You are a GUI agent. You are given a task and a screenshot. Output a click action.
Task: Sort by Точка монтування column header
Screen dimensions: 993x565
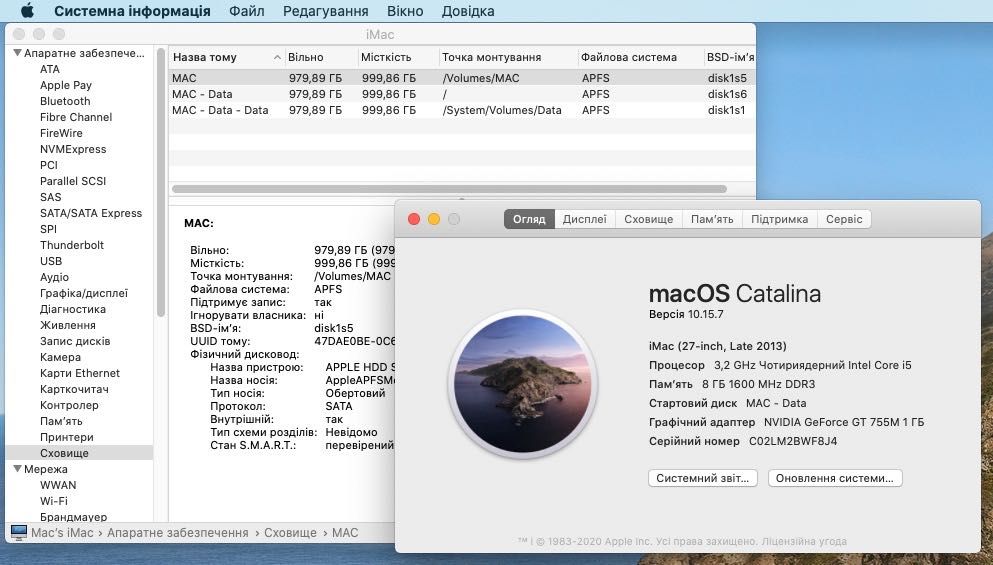509,57
